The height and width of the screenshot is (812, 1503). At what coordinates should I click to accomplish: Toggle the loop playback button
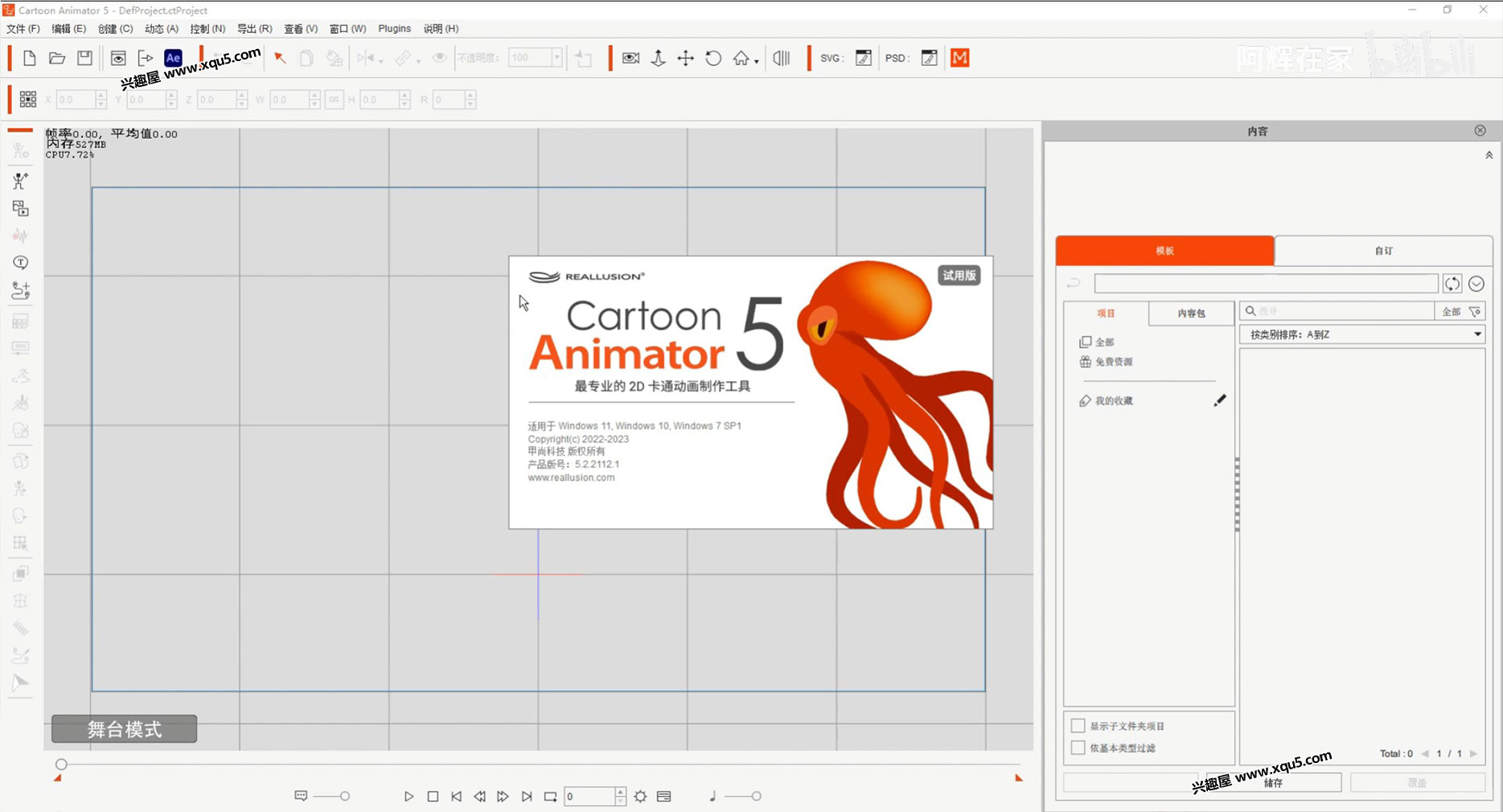click(x=551, y=797)
